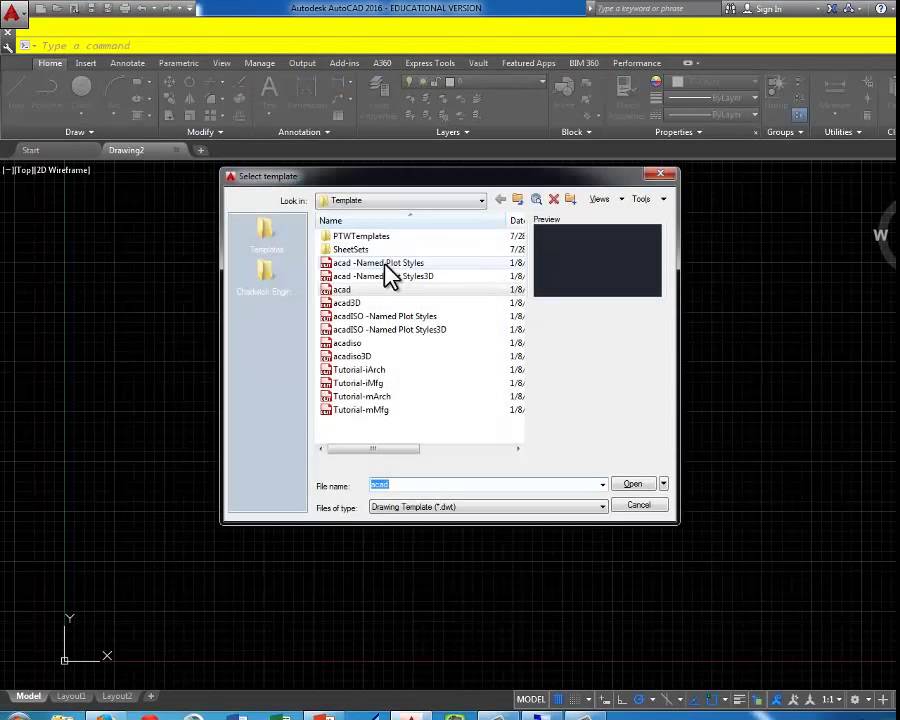
Task: Click the large Text A tool in Annotation panel
Action: click(x=269, y=88)
